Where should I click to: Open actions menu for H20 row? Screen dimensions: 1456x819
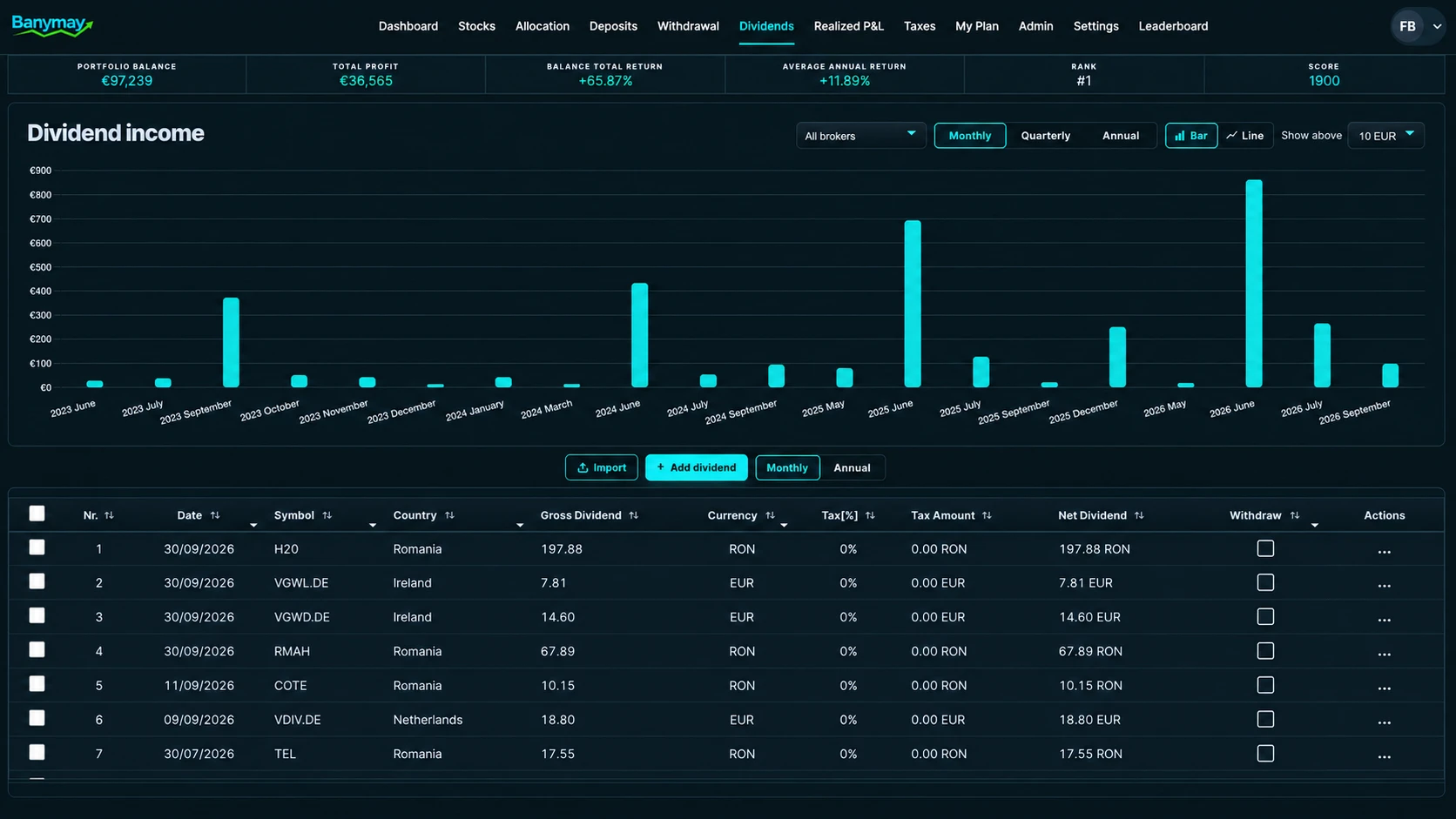point(1384,551)
